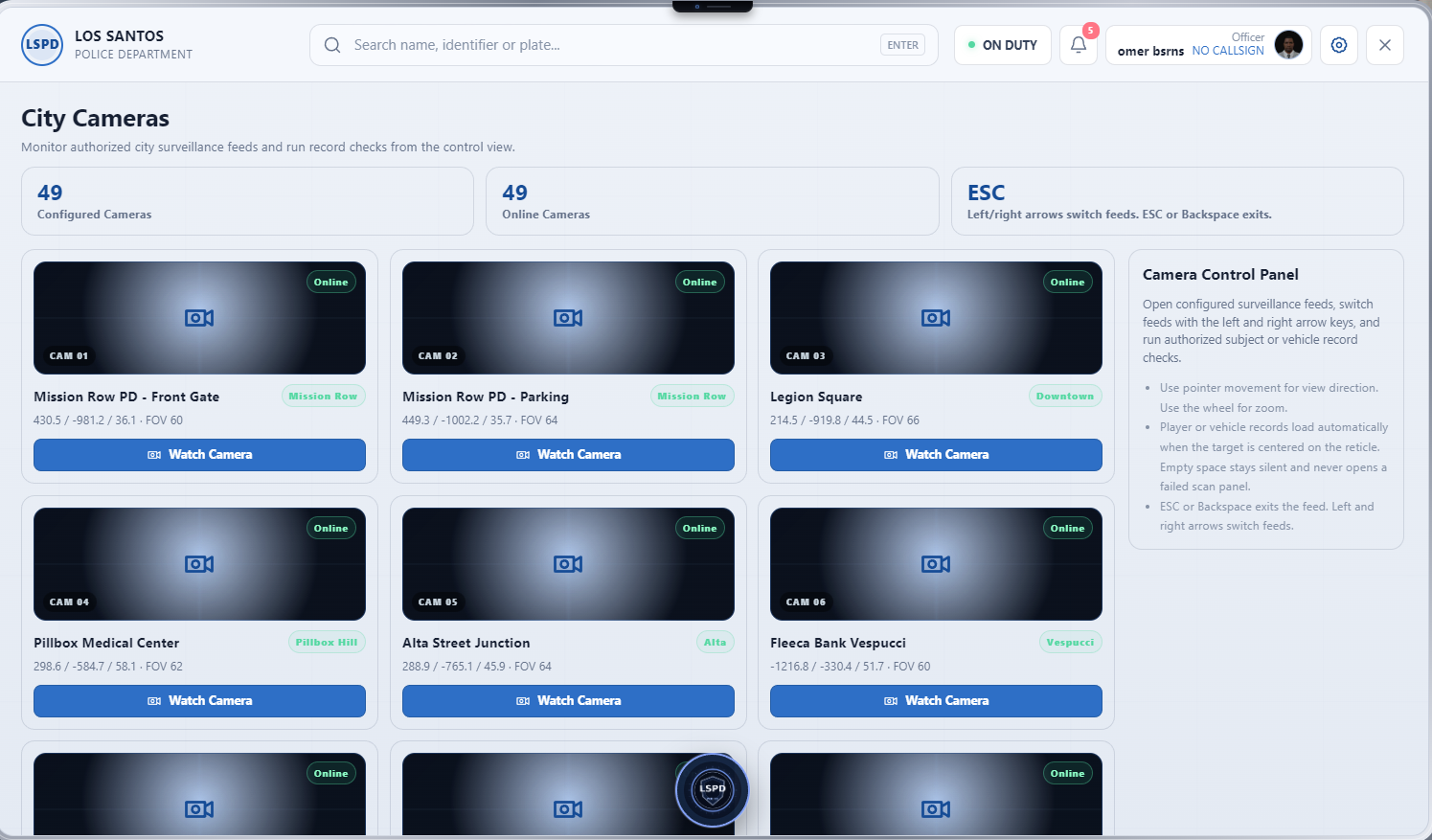1432x840 pixels.
Task: Click the Online badge on CAM 01
Action: (331, 283)
